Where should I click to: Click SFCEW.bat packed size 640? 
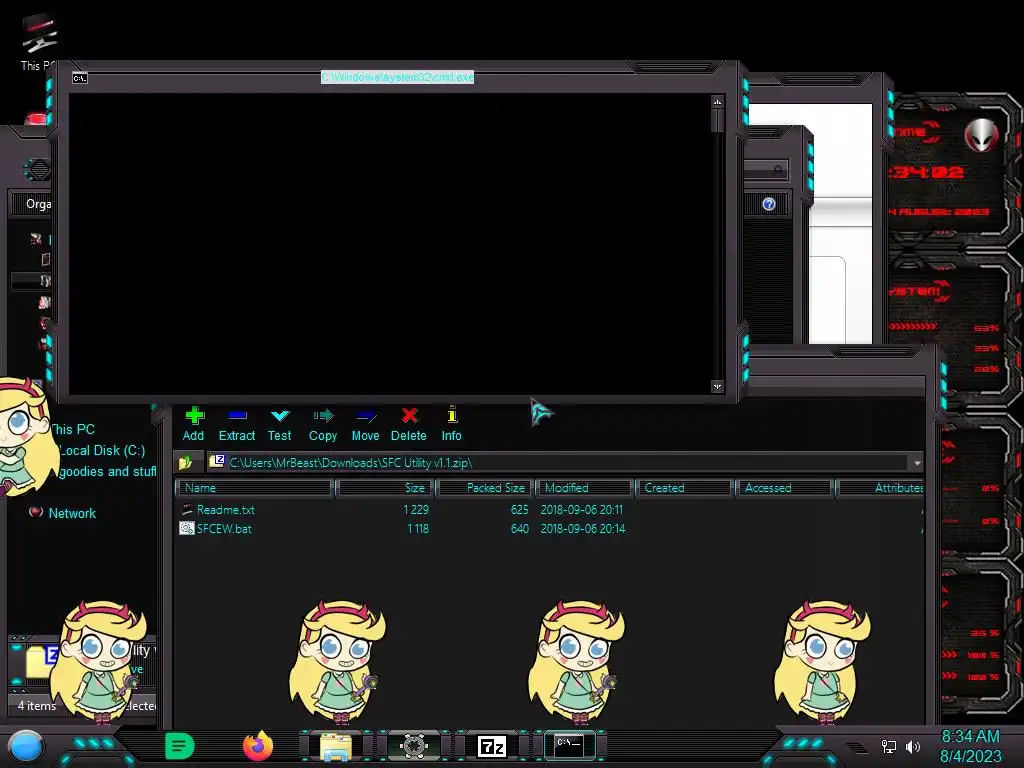pos(519,528)
